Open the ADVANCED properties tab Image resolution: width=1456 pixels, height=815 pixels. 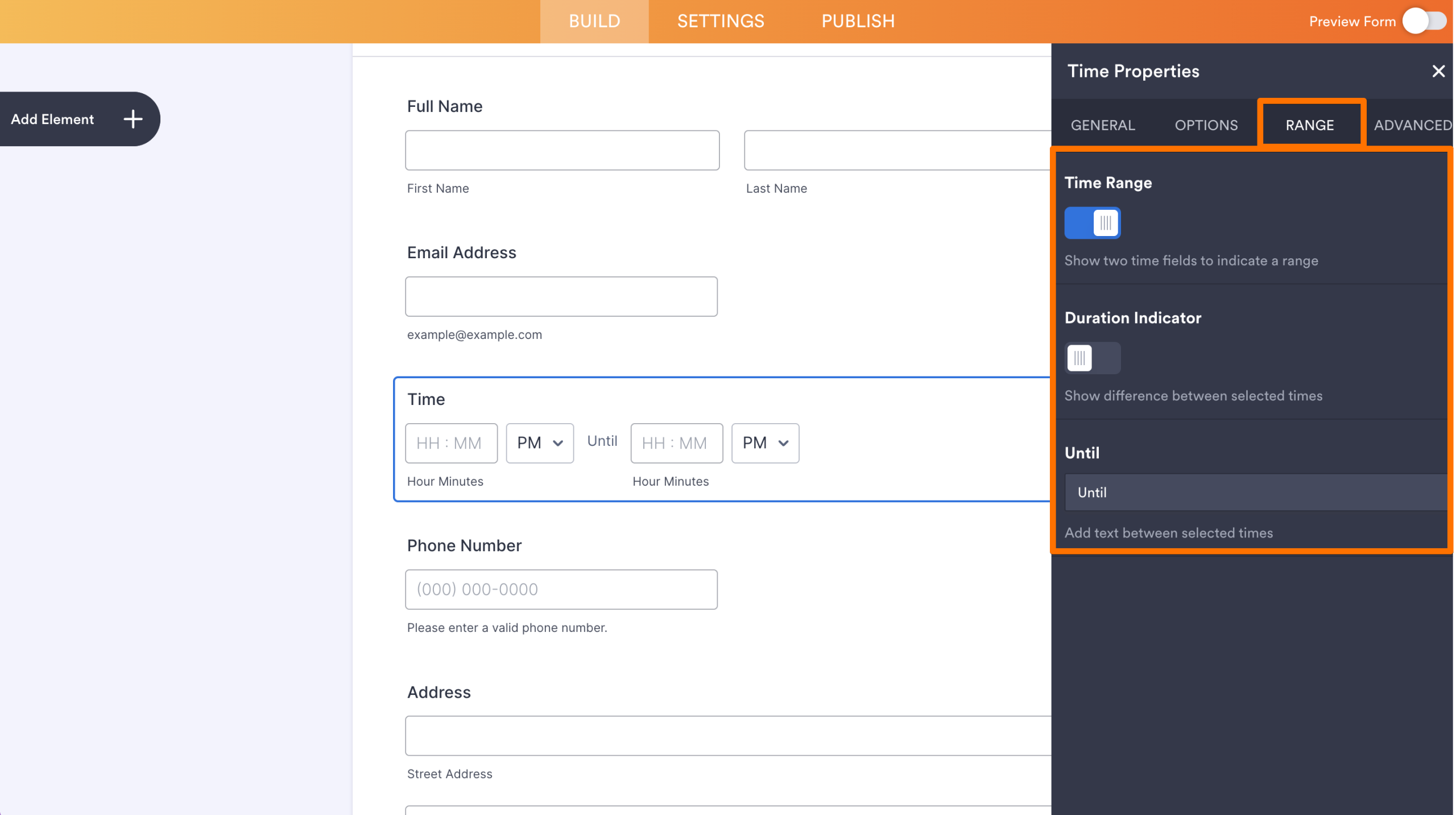coord(1413,125)
